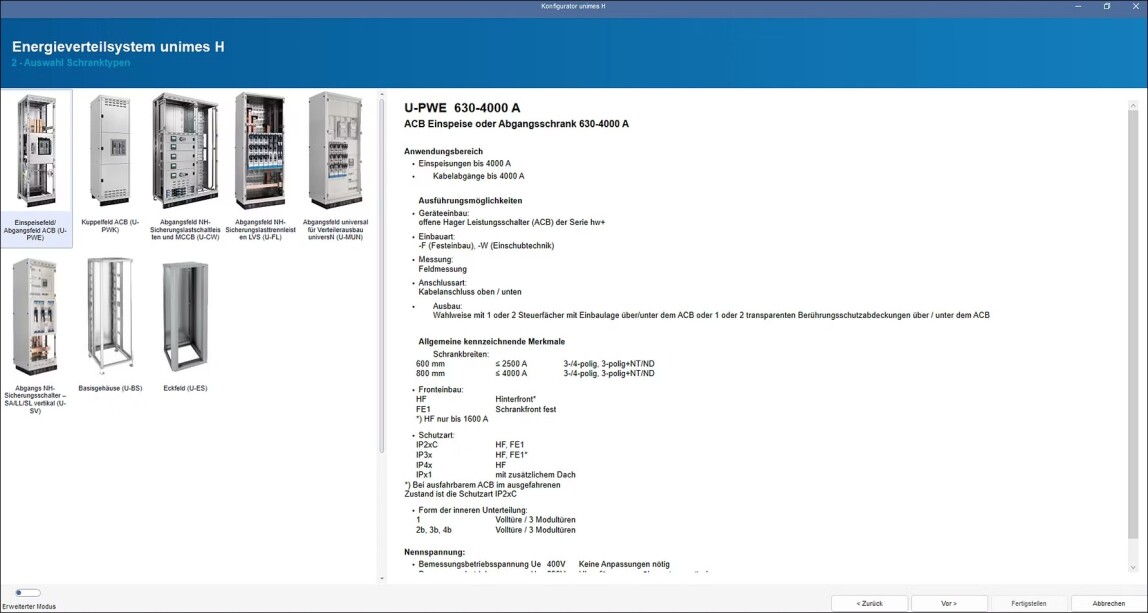This screenshot has height=613, width=1148.
Task: Toggle the Erweiterter Modus switch
Action: [28, 593]
